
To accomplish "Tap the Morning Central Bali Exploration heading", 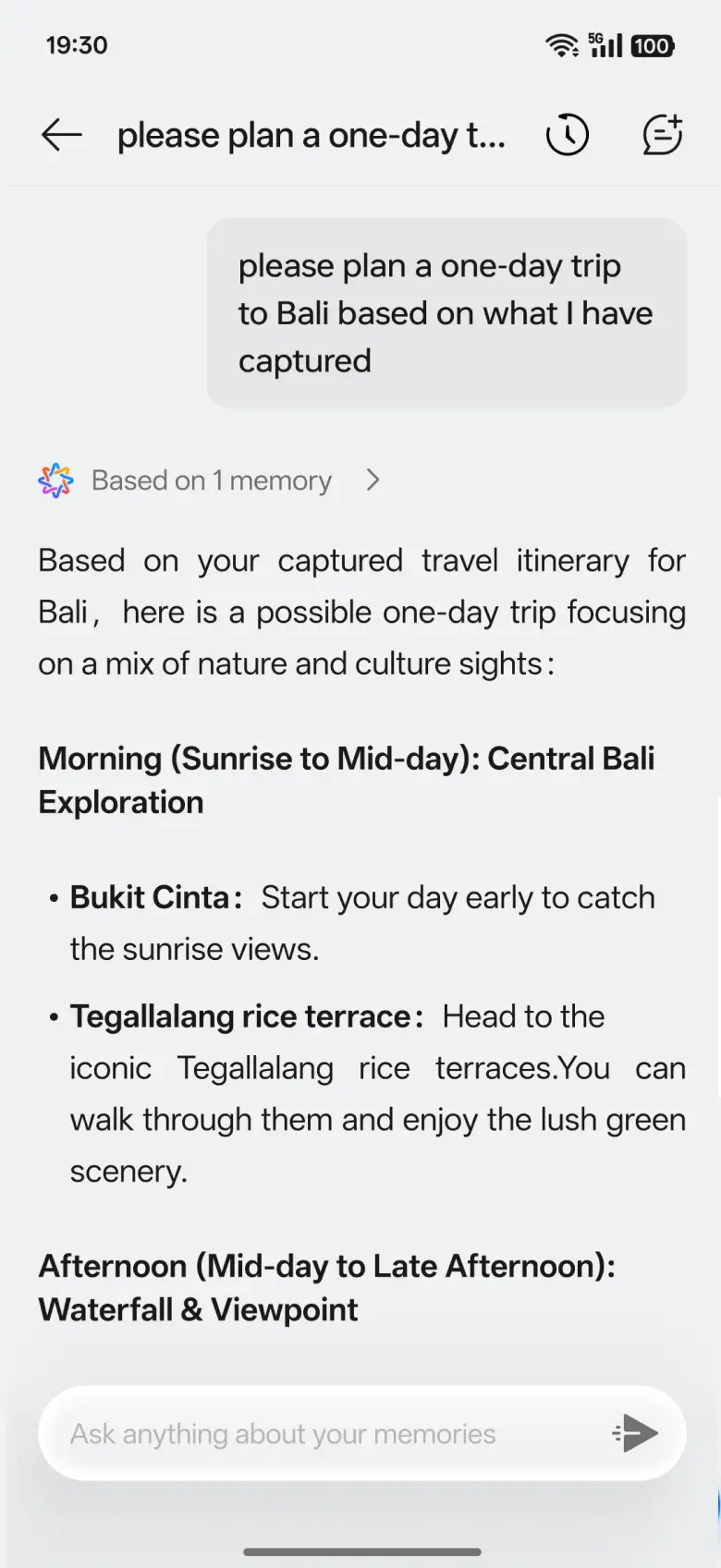I will pyautogui.click(x=346, y=780).
